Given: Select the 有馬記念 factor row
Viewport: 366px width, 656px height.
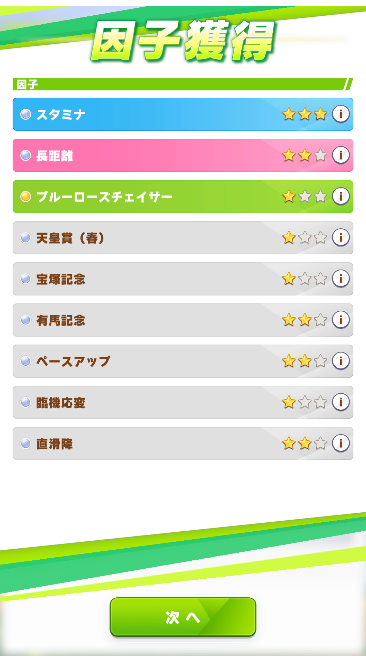Looking at the screenshot, I should pos(183,320).
